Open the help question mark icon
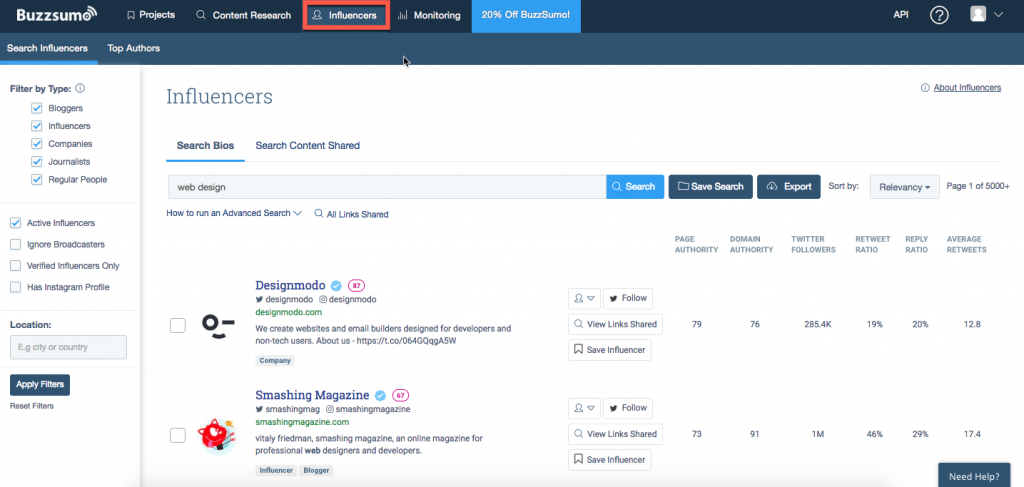 pos(939,15)
